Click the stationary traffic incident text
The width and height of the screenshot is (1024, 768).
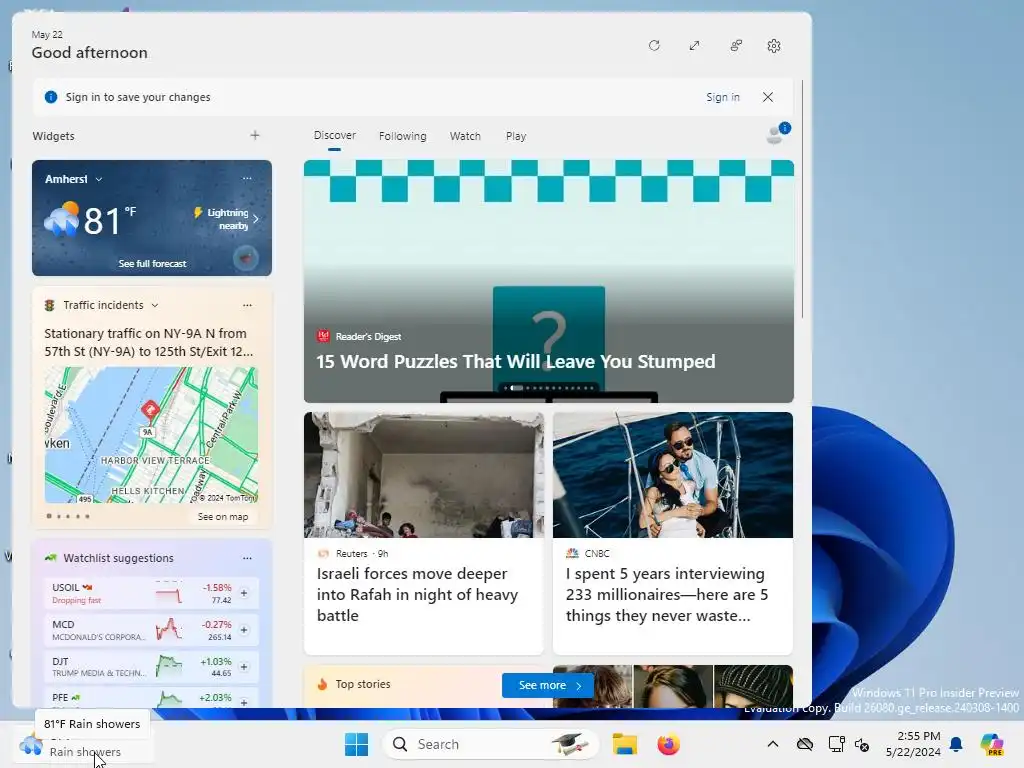pos(149,342)
